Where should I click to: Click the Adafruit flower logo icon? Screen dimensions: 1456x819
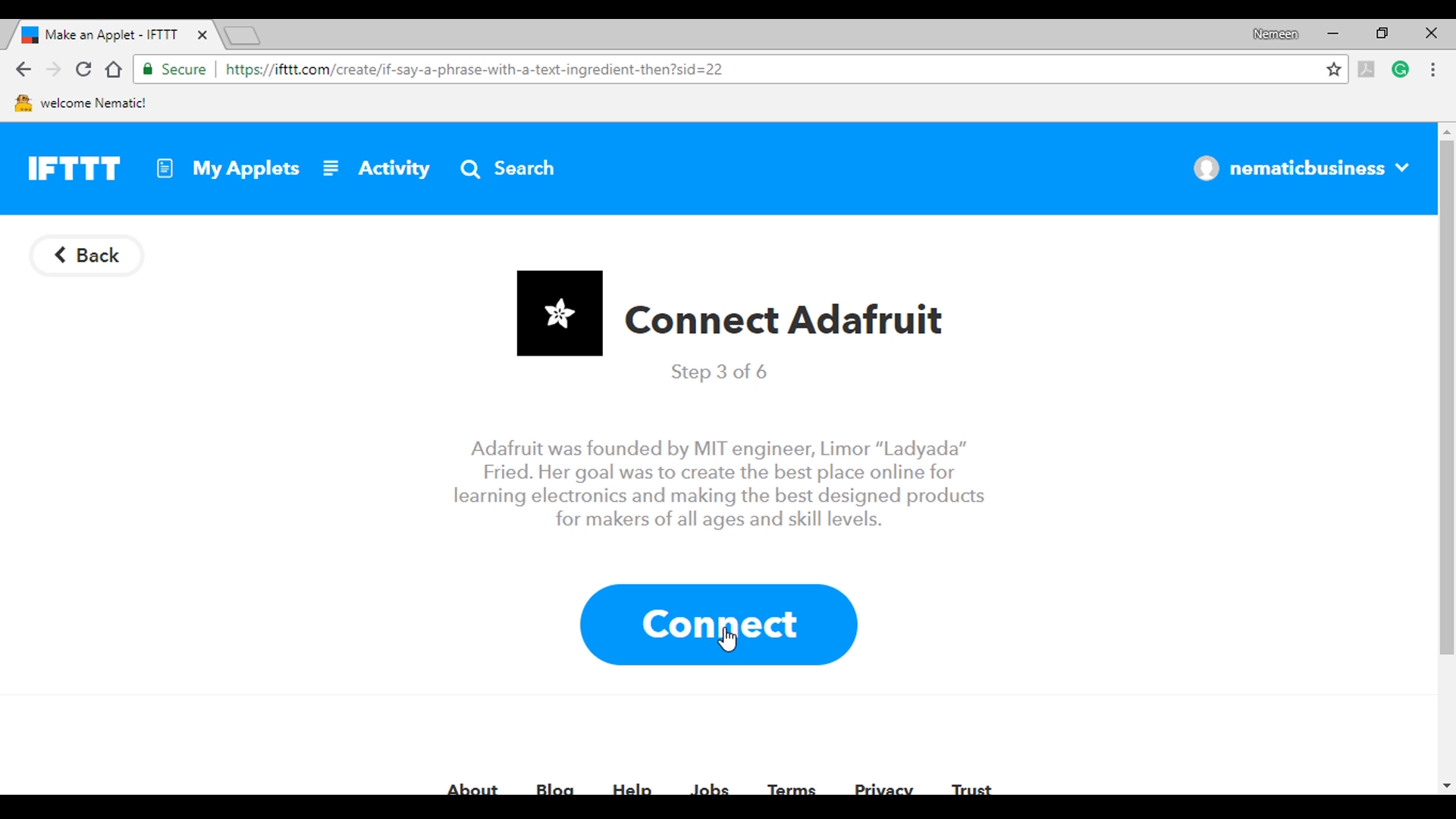click(559, 313)
